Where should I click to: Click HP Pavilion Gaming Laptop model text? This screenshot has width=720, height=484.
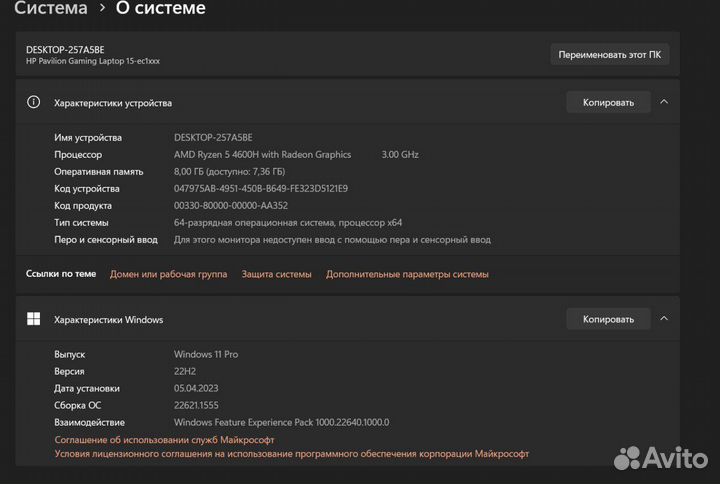(93, 61)
